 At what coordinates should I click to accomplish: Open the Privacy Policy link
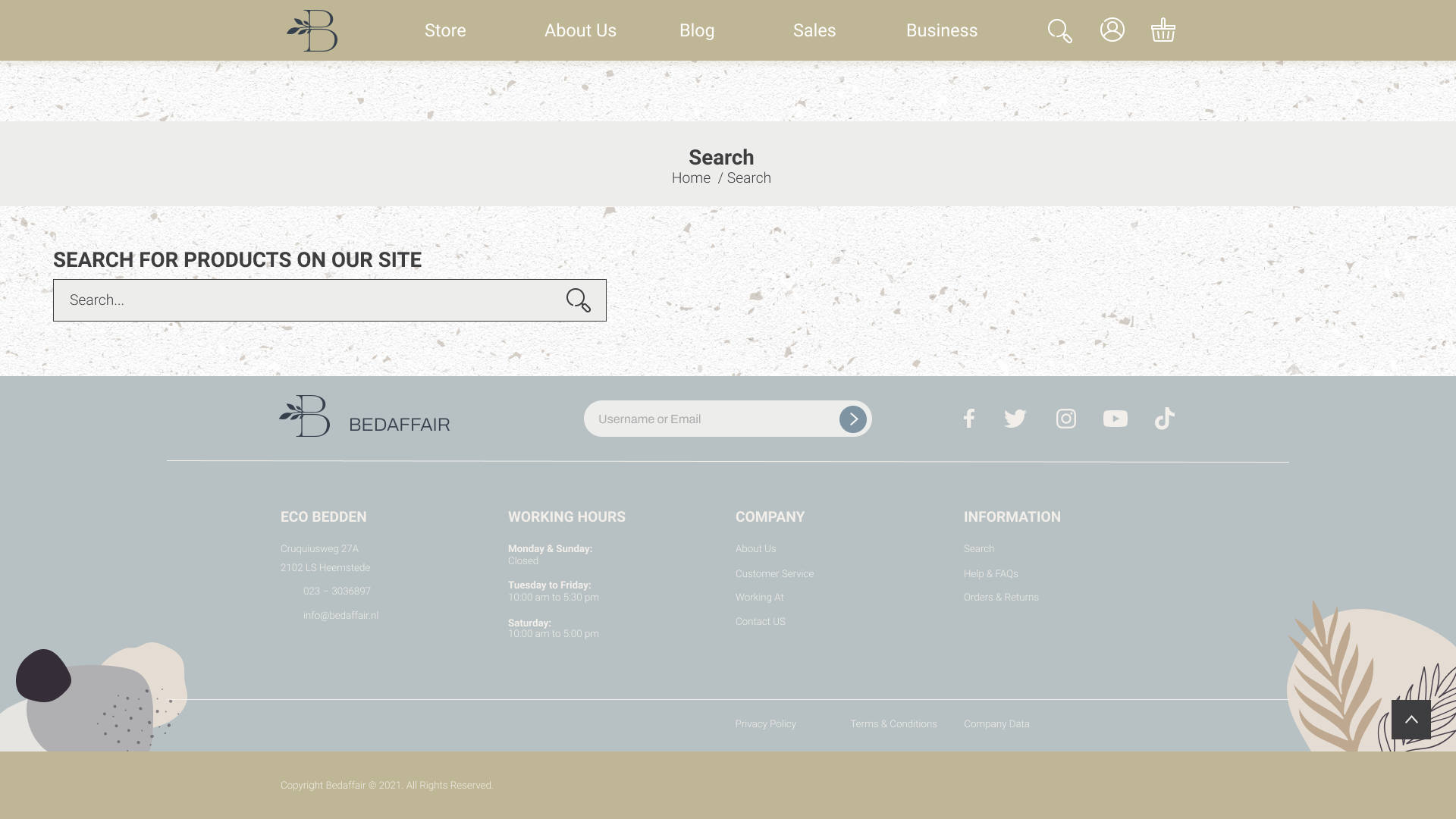click(x=765, y=724)
